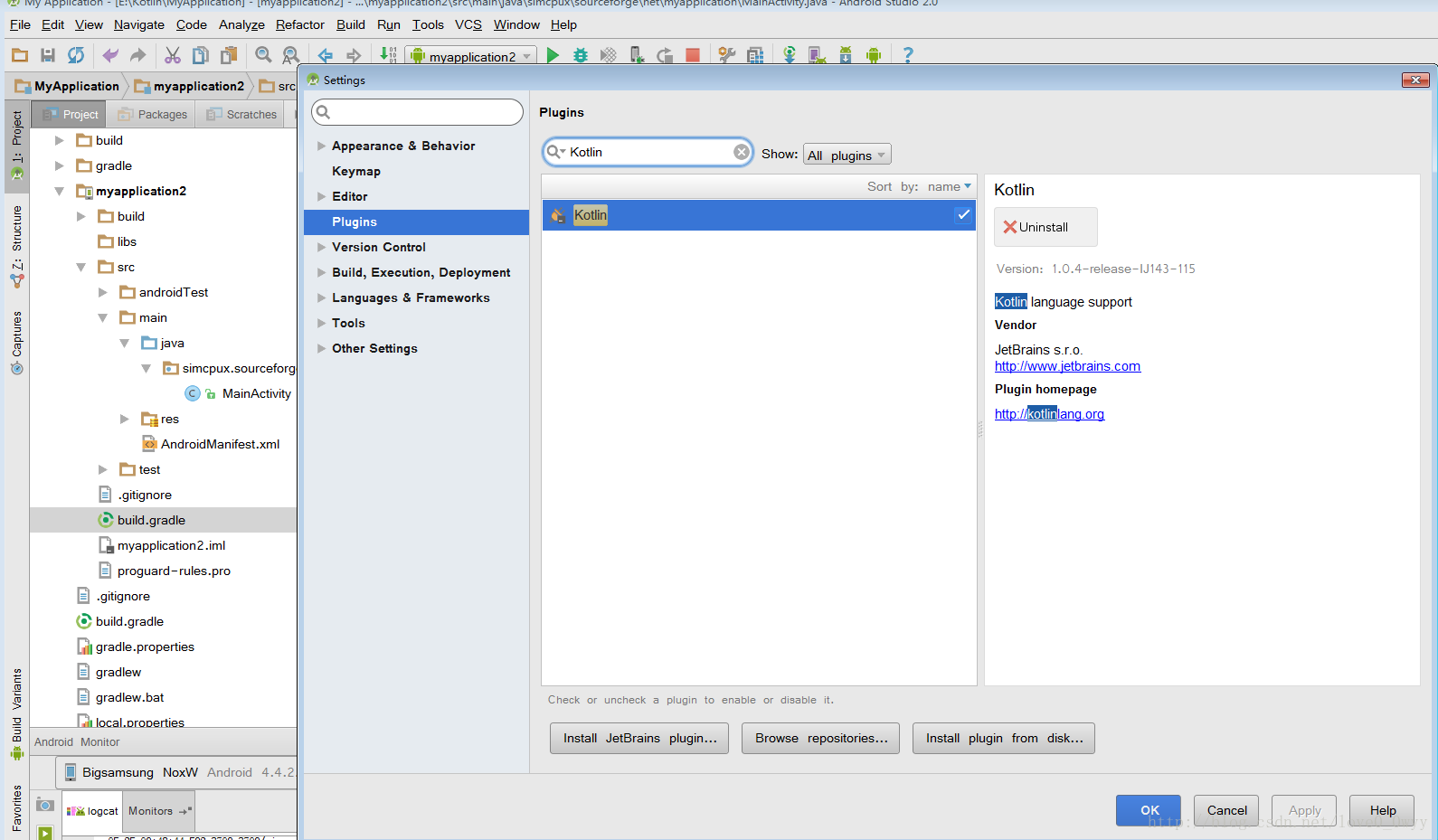Open the VCS menu

[468, 24]
